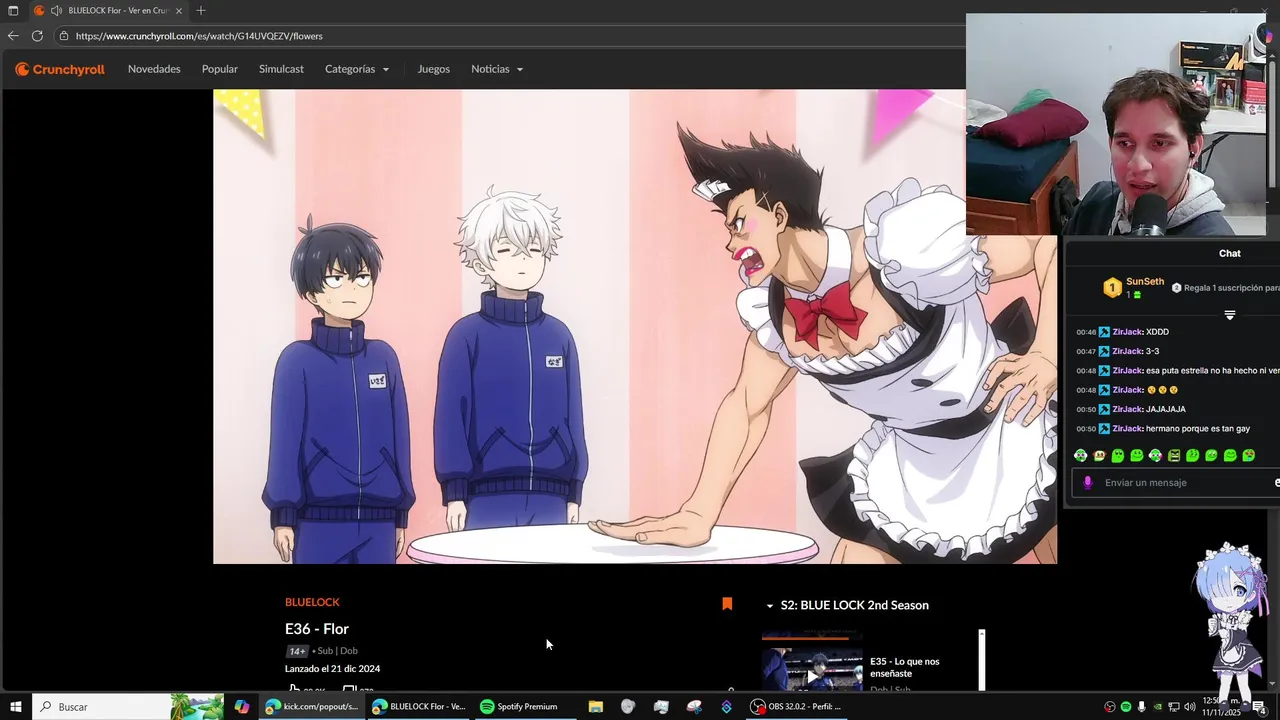Viewport: 1280px width, 720px height.
Task: Click the Chat panel header
Action: point(1229,253)
